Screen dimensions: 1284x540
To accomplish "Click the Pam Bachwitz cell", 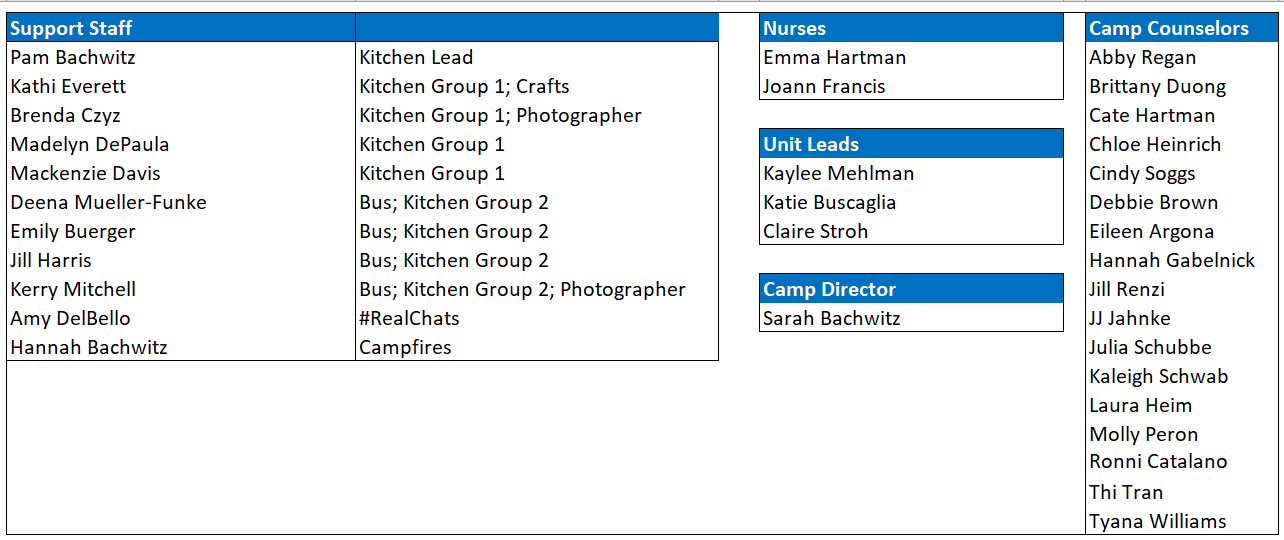I will 181,57.
